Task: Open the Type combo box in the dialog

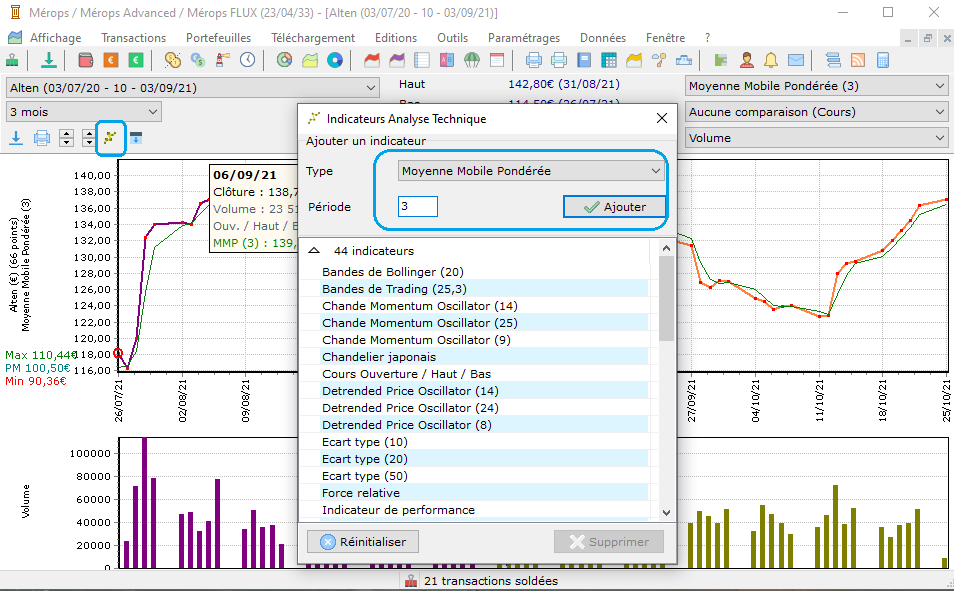Action: (531, 171)
